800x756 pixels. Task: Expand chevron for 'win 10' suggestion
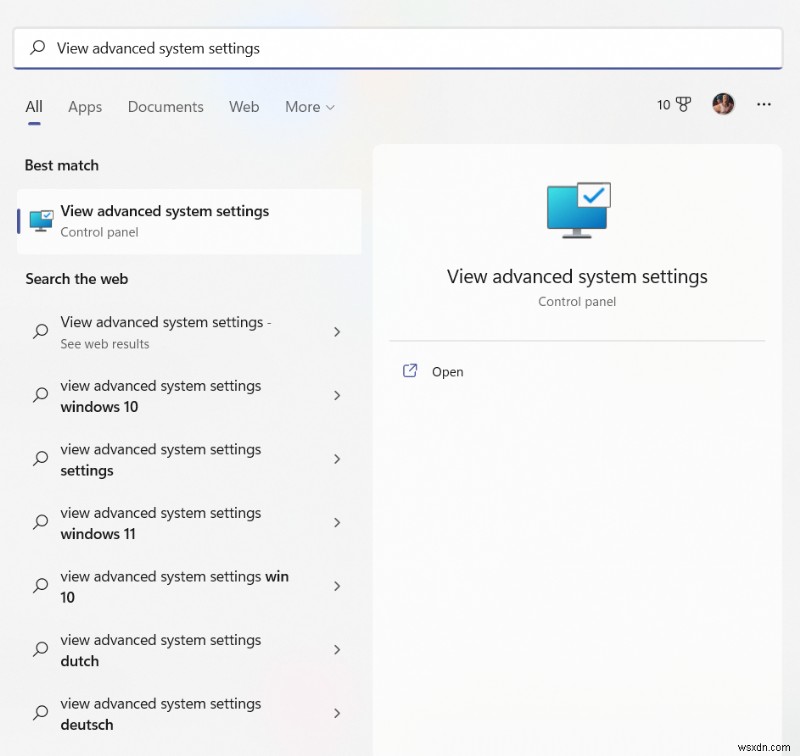point(337,586)
